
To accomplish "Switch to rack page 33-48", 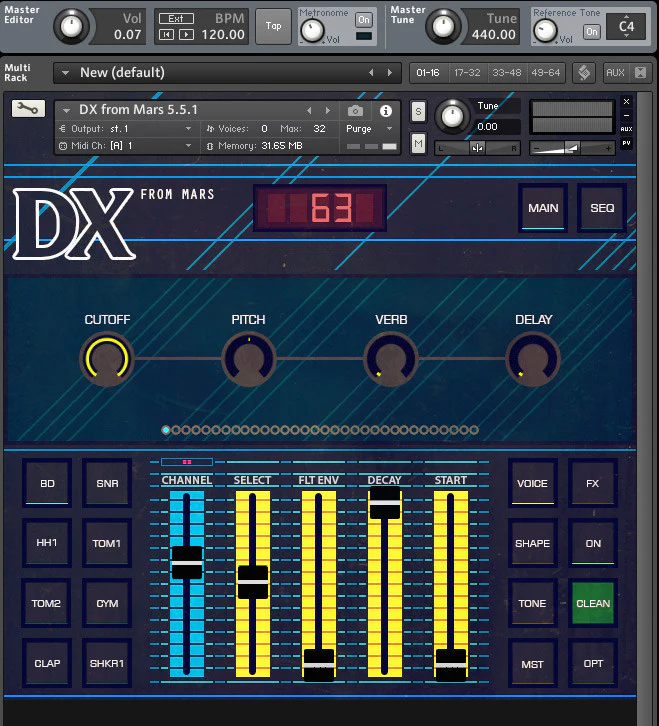I will click(507, 73).
